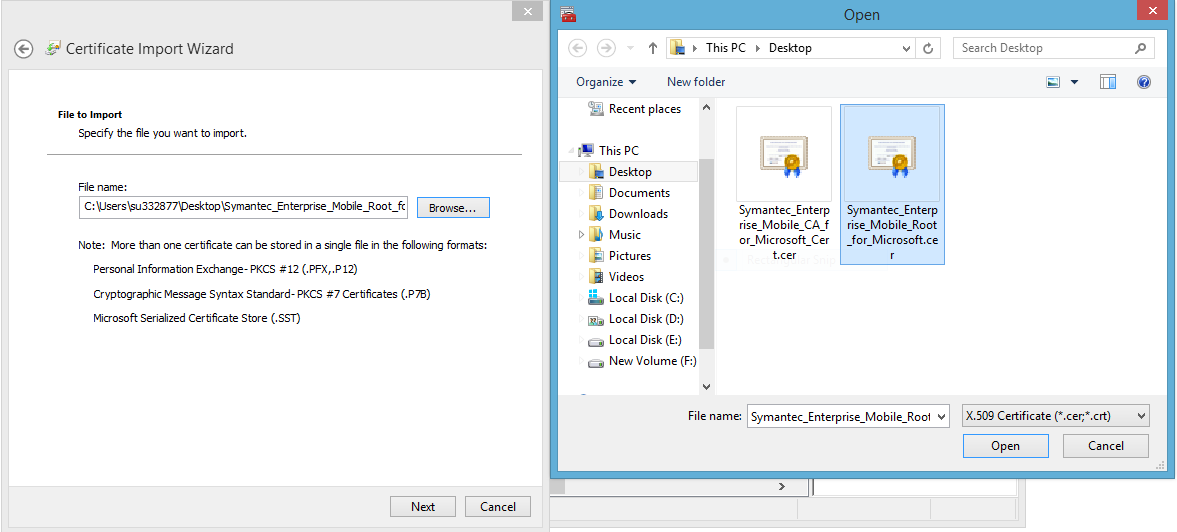Viewport: 1177px width, 532px height.
Task: Select Recent places in navigation tree
Action: tap(645, 109)
